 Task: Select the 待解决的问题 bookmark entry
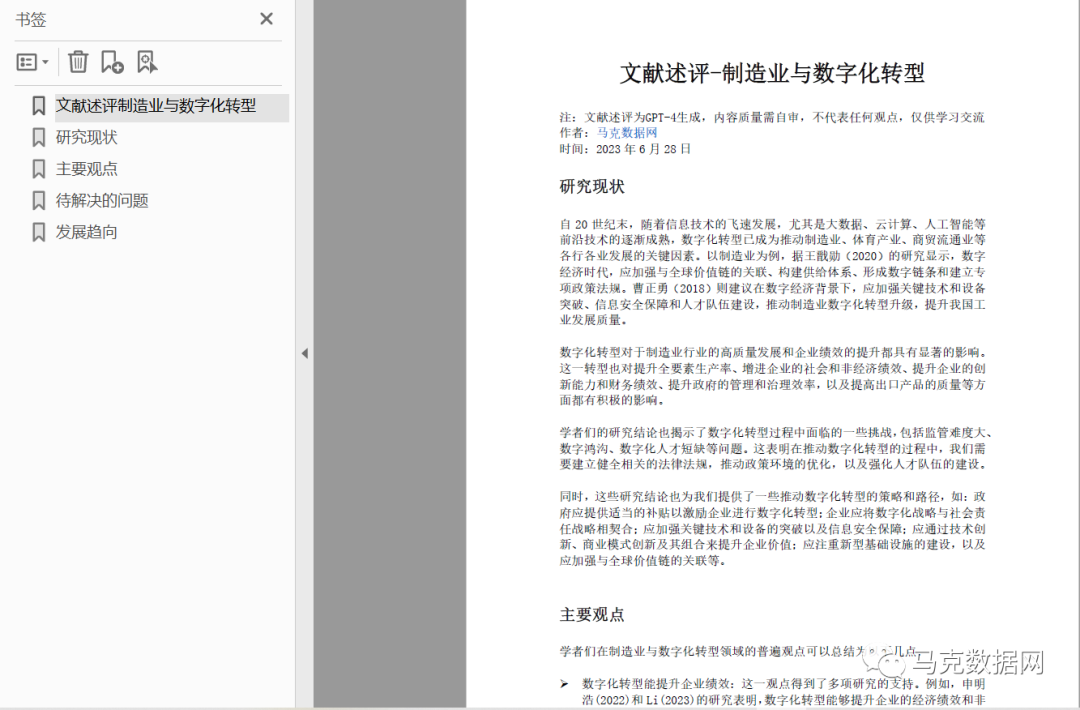tap(104, 200)
